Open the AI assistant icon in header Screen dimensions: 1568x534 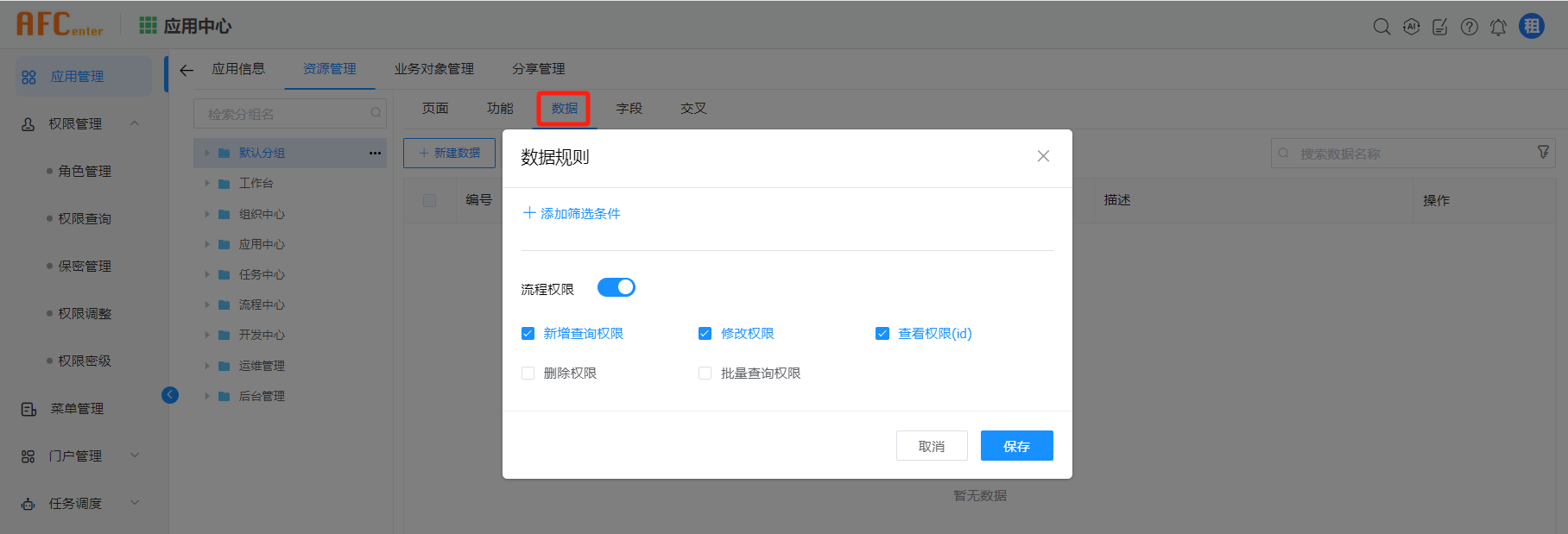1411,27
